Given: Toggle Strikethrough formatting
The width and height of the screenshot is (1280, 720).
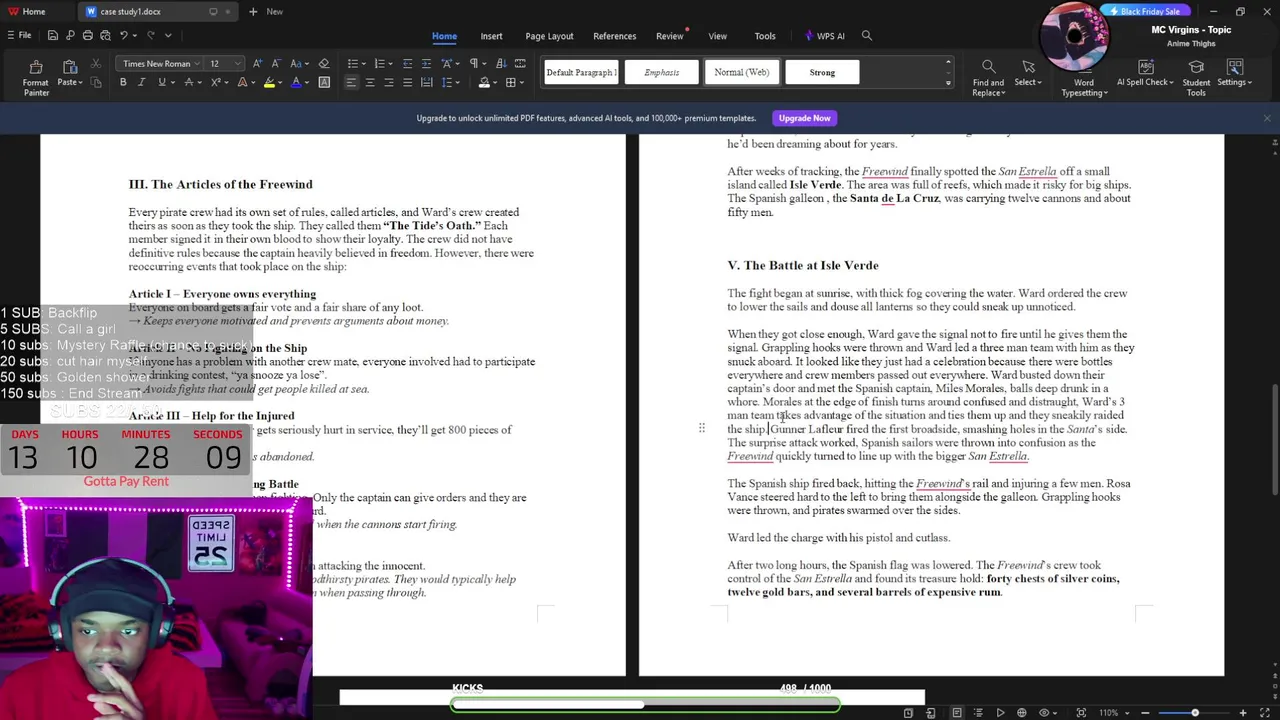Looking at the screenshot, I should (187, 82).
